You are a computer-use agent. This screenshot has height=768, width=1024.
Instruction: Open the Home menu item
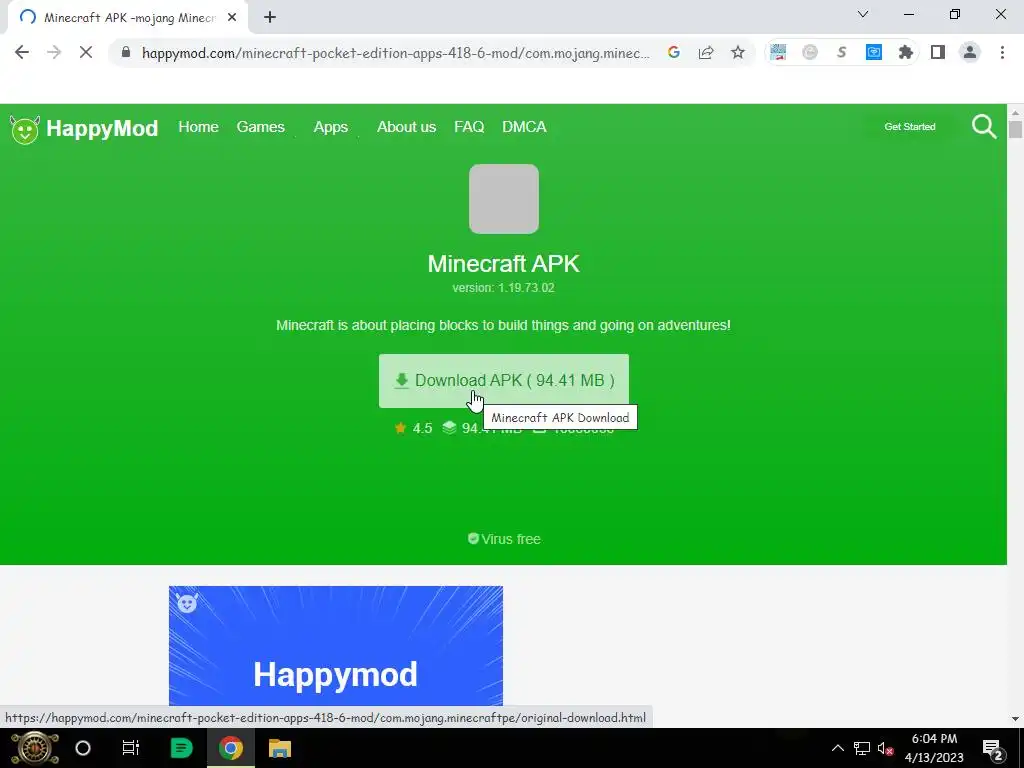coord(199,127)
